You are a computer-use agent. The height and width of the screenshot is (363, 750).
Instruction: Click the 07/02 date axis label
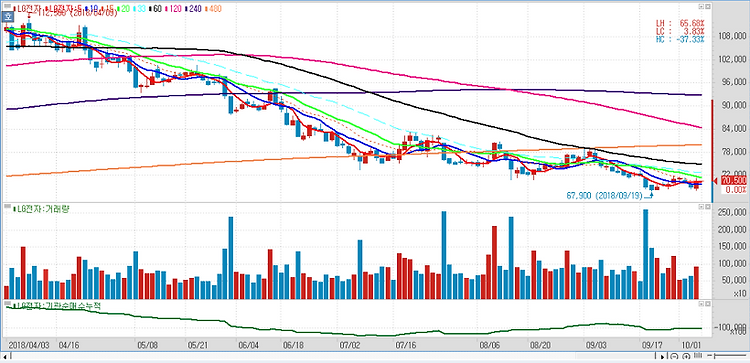[349, 344]
